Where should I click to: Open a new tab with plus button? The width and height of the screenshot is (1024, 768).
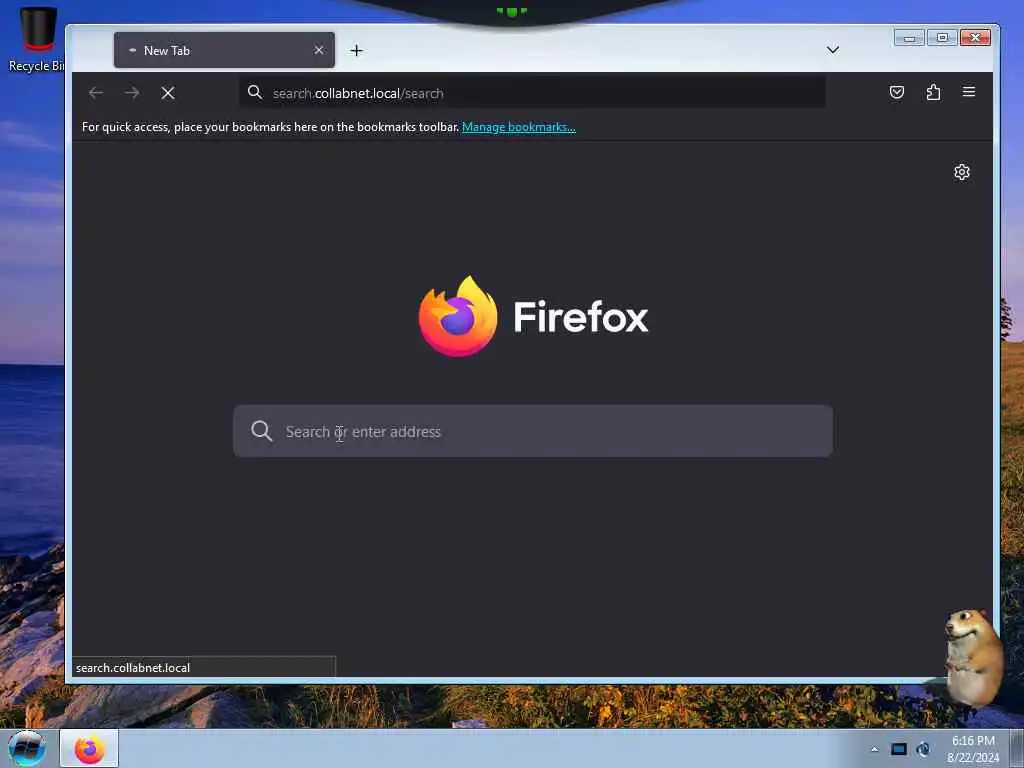(357, 50)
